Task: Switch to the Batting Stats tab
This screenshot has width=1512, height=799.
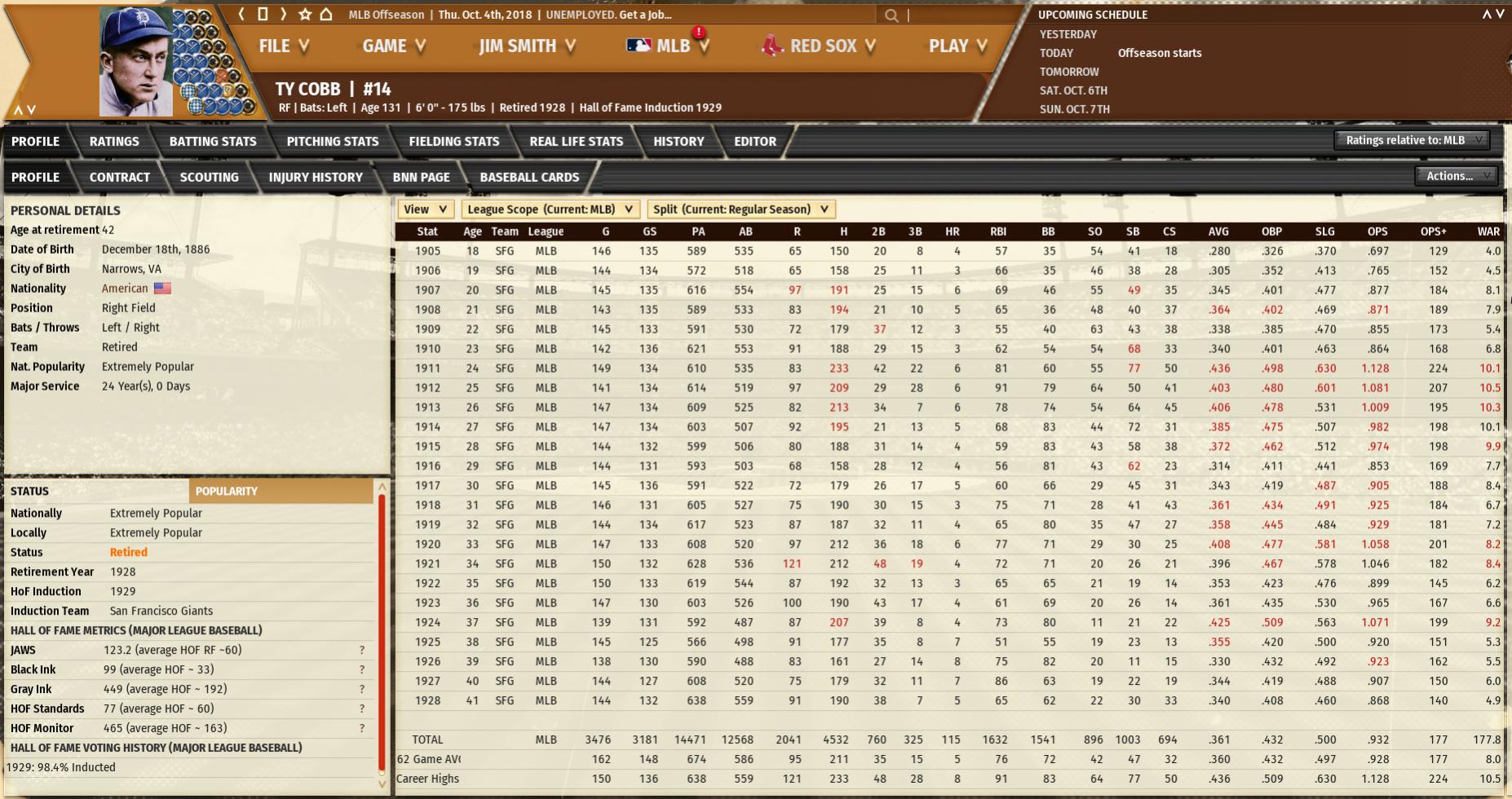Action: 213,142
